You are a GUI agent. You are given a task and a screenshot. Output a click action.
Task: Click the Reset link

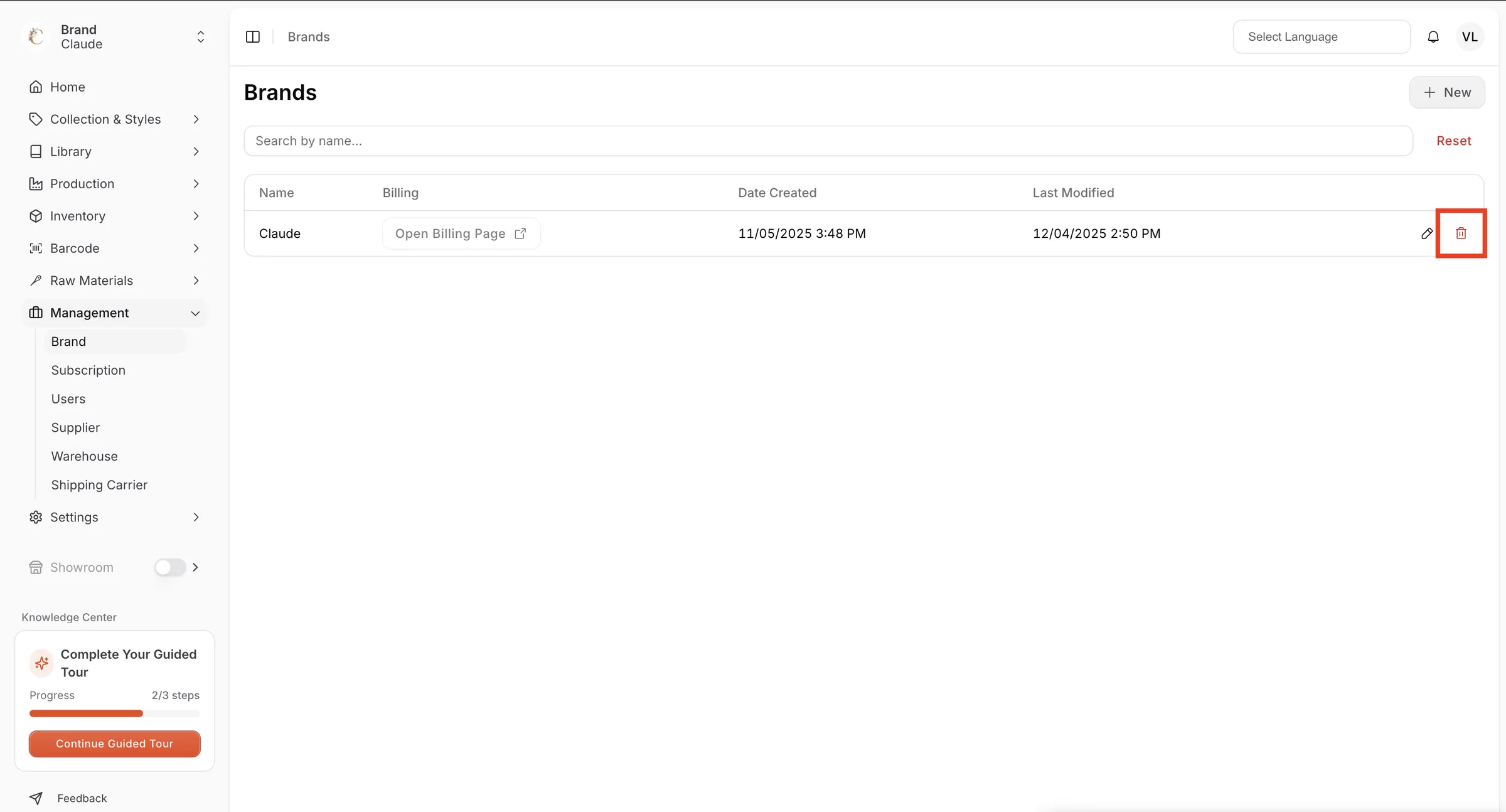click(x=1454, y=141)
